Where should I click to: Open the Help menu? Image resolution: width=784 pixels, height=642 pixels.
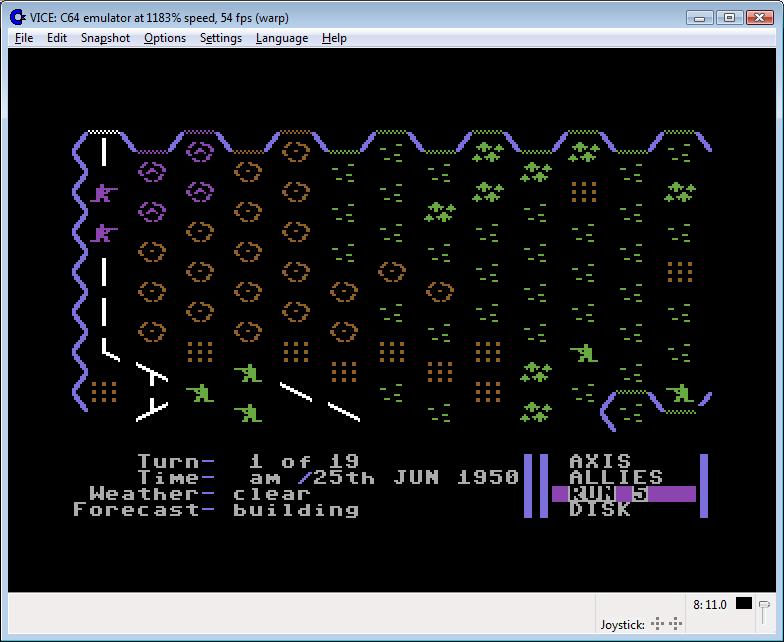334,38
